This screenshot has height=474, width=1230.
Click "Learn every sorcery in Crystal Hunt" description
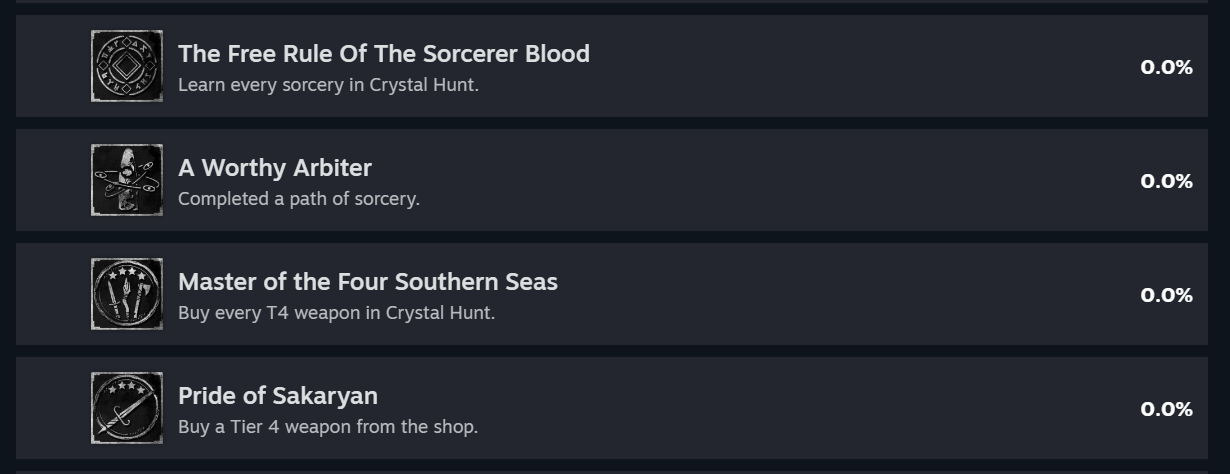[328, 85]
